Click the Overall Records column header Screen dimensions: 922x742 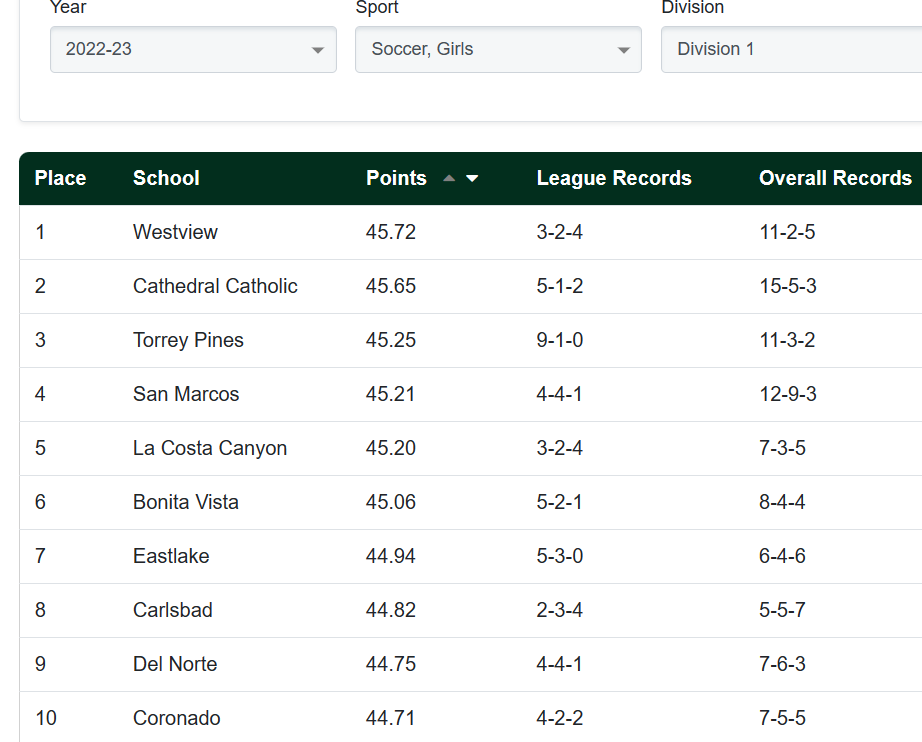click(835, 178)
